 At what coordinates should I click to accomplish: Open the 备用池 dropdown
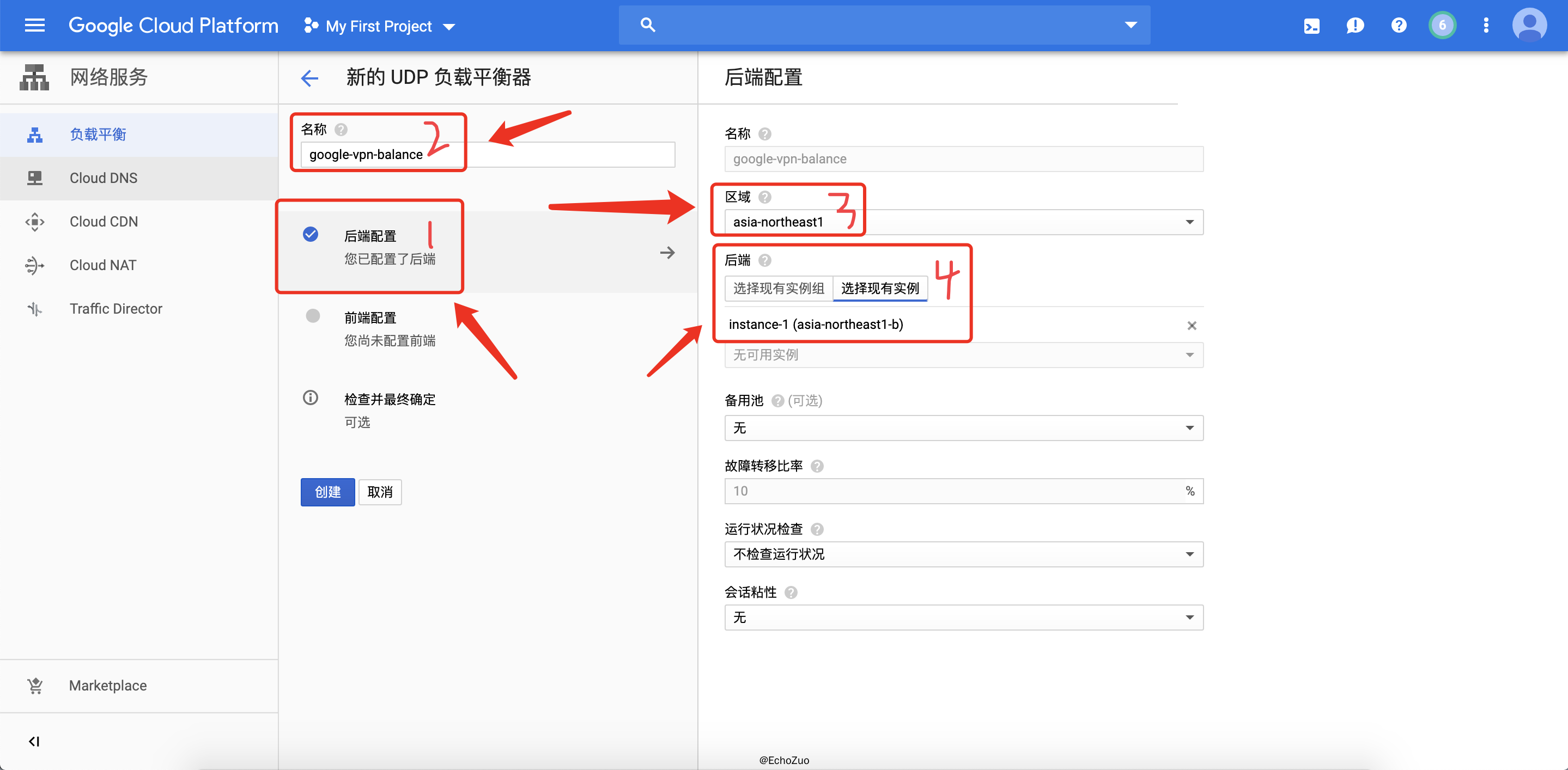pos(964,427)
